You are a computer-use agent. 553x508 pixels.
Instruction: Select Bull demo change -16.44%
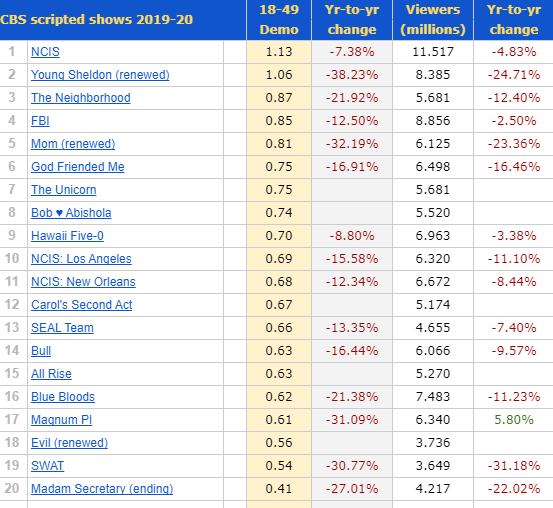click(352, 351)
